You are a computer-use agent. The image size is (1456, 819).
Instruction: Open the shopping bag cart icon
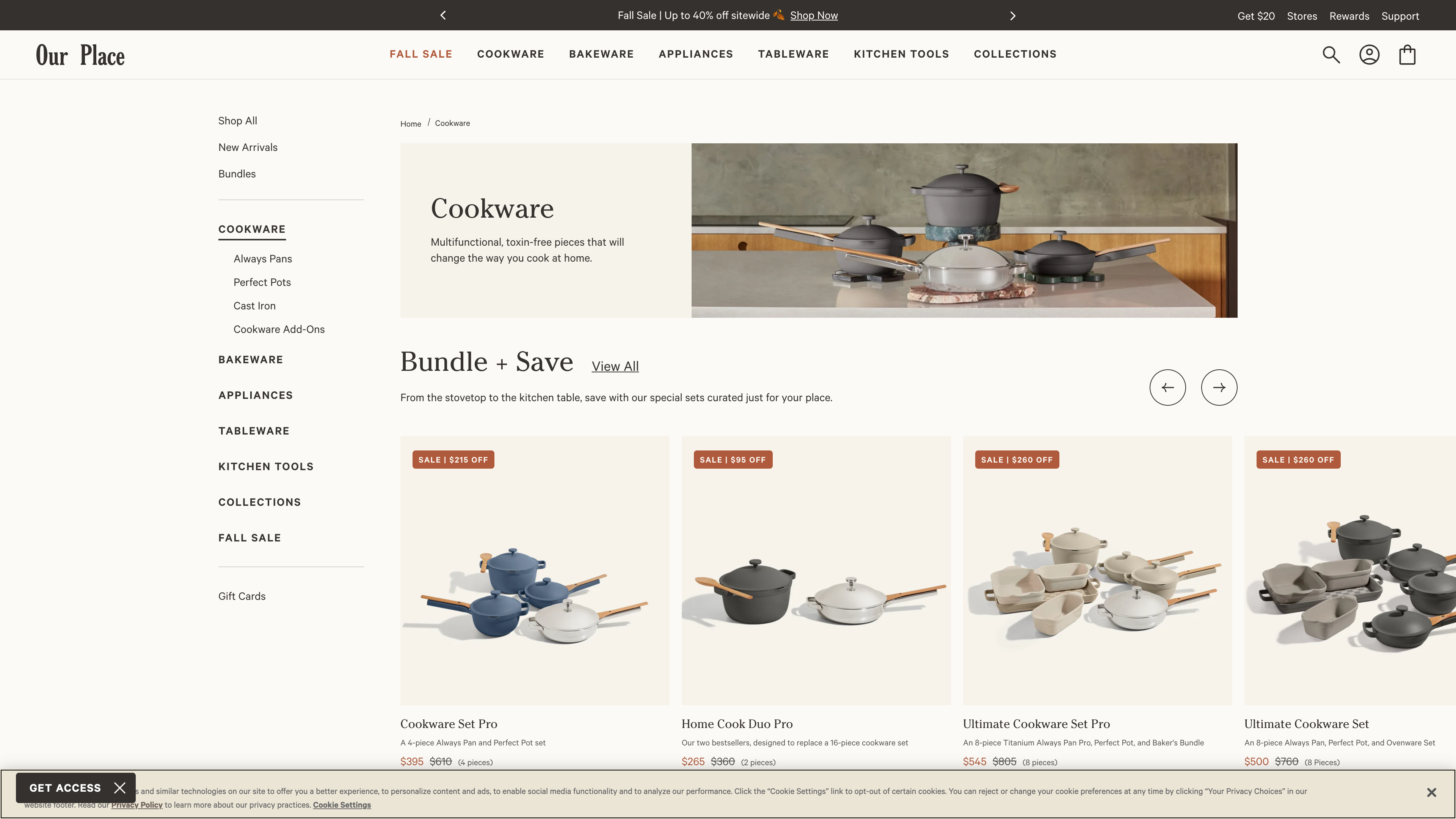[1407, 55]
